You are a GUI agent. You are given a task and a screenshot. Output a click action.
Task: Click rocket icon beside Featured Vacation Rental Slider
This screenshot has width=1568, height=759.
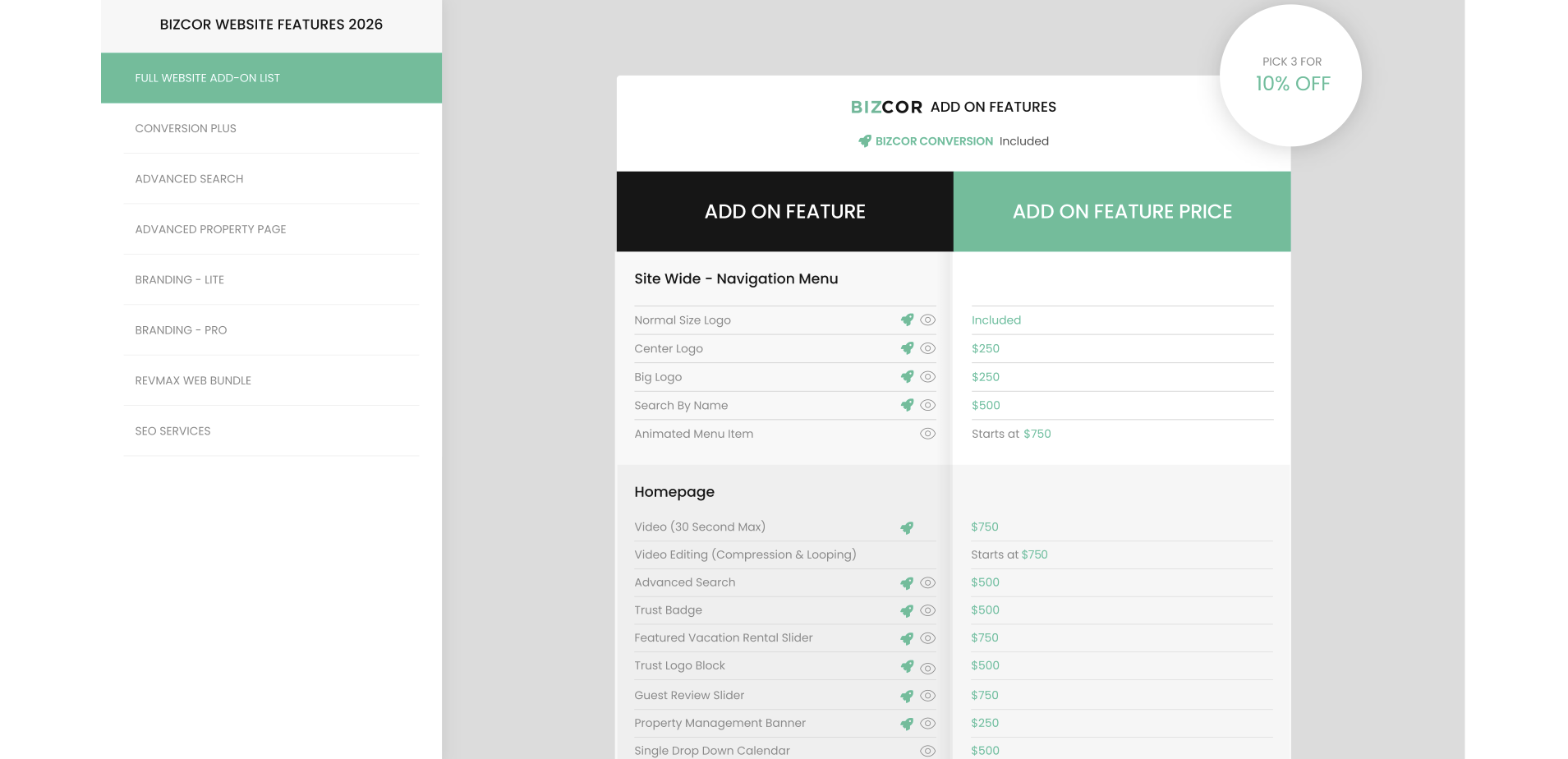pos(907,639)
